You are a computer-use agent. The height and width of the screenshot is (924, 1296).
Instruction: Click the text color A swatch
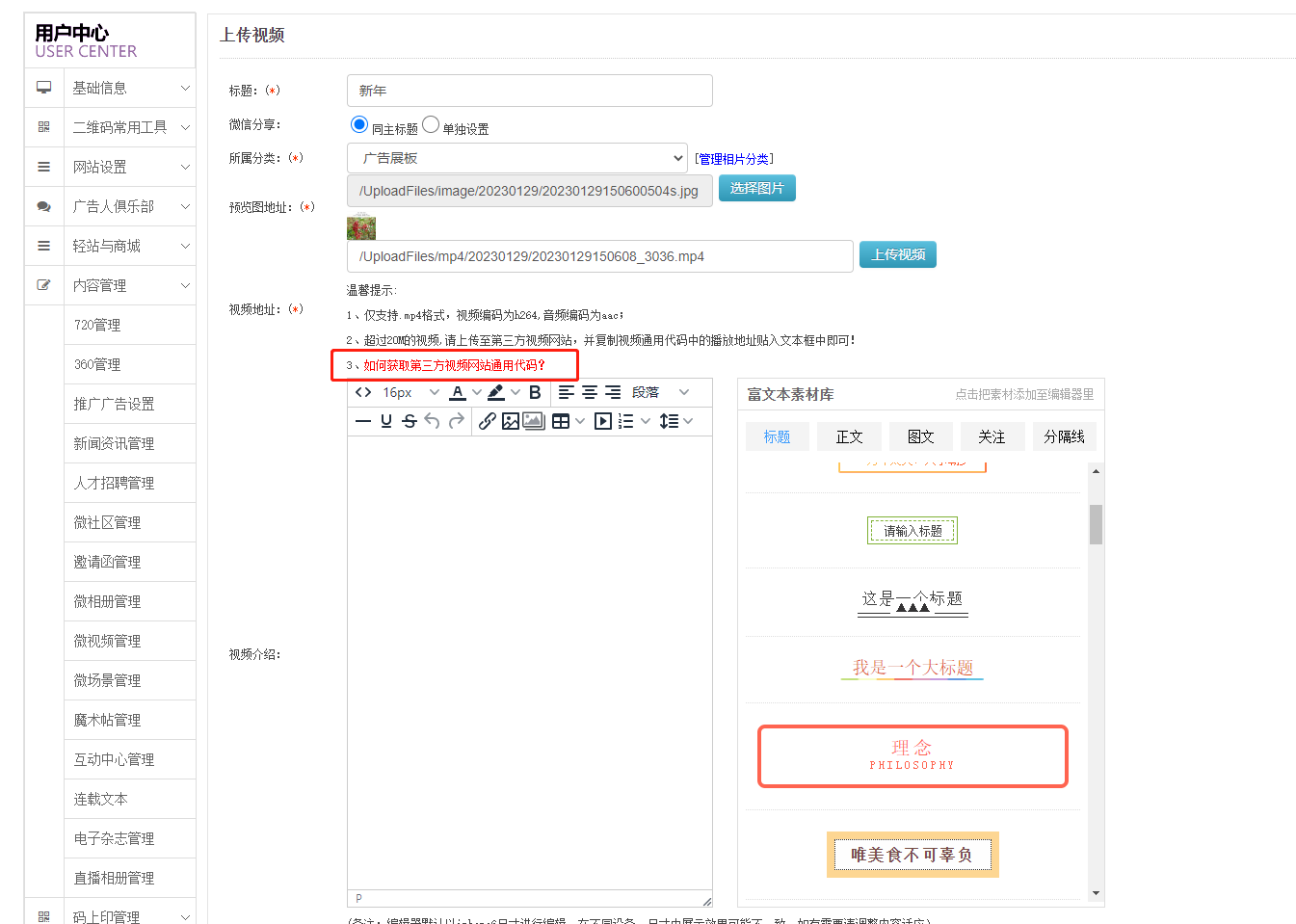coord(458,392)
